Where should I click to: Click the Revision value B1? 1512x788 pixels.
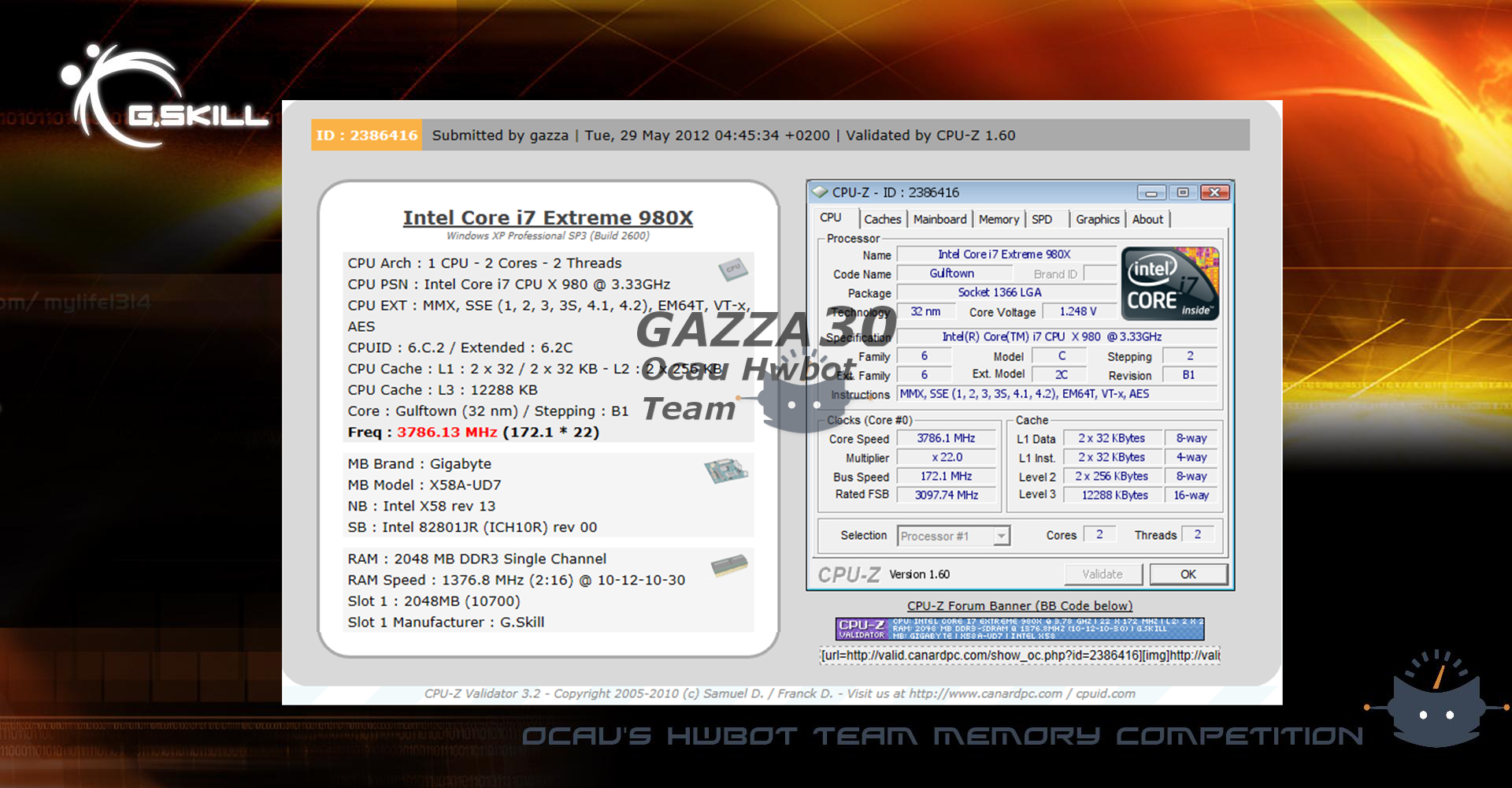tap(1189, 375)
